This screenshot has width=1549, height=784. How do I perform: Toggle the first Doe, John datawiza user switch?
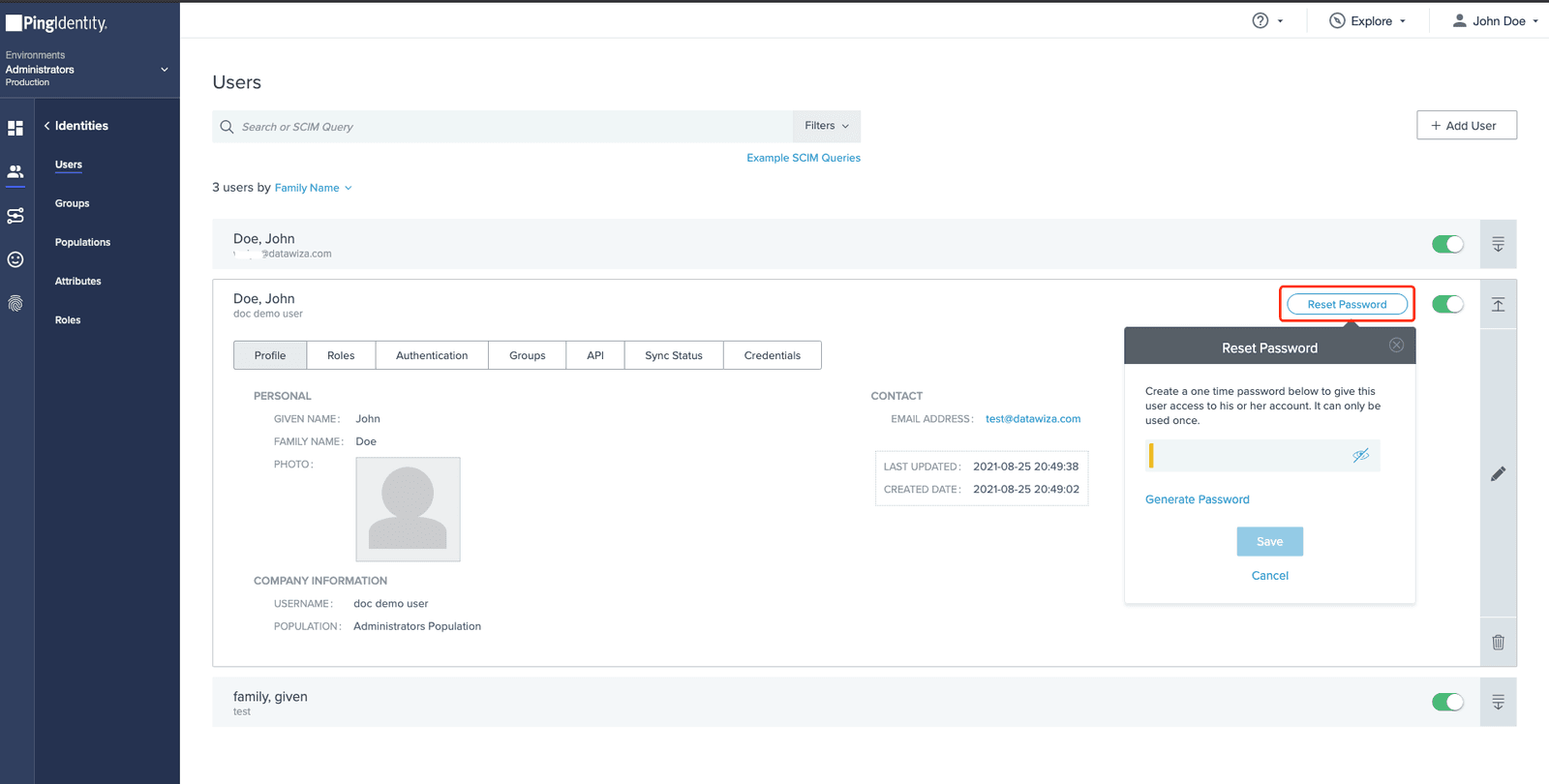1447,244
